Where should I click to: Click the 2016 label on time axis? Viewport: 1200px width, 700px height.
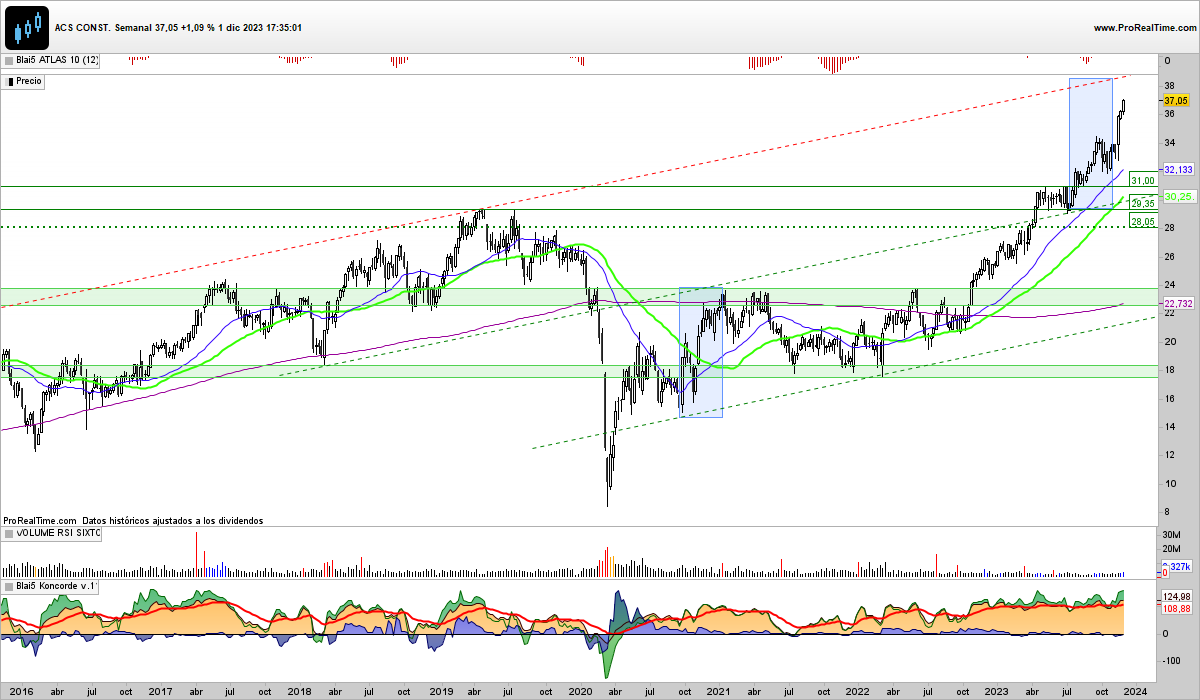pyautogui.click(x=19, y=691)
